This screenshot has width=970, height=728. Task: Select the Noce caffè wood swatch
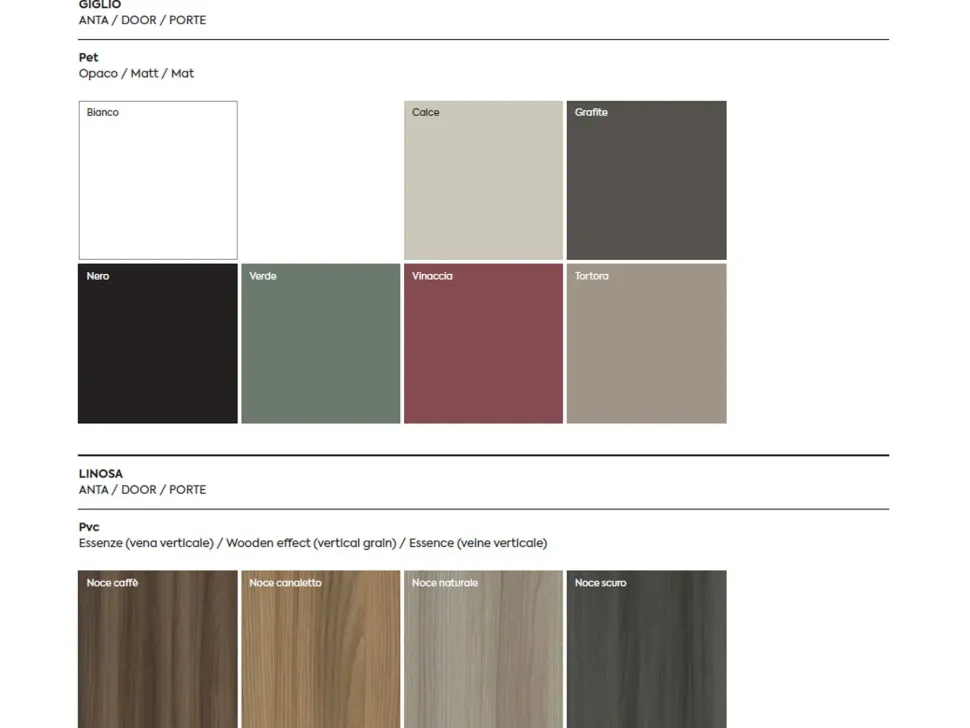click(158, 650)
